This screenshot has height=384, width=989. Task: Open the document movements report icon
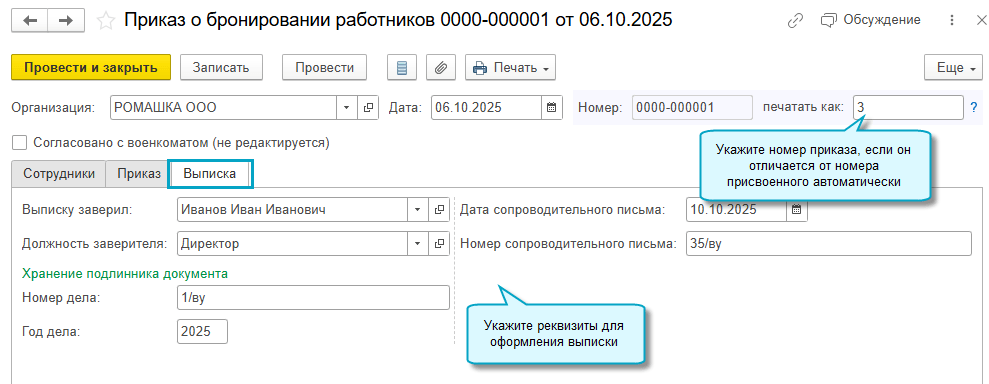[402, 67]
